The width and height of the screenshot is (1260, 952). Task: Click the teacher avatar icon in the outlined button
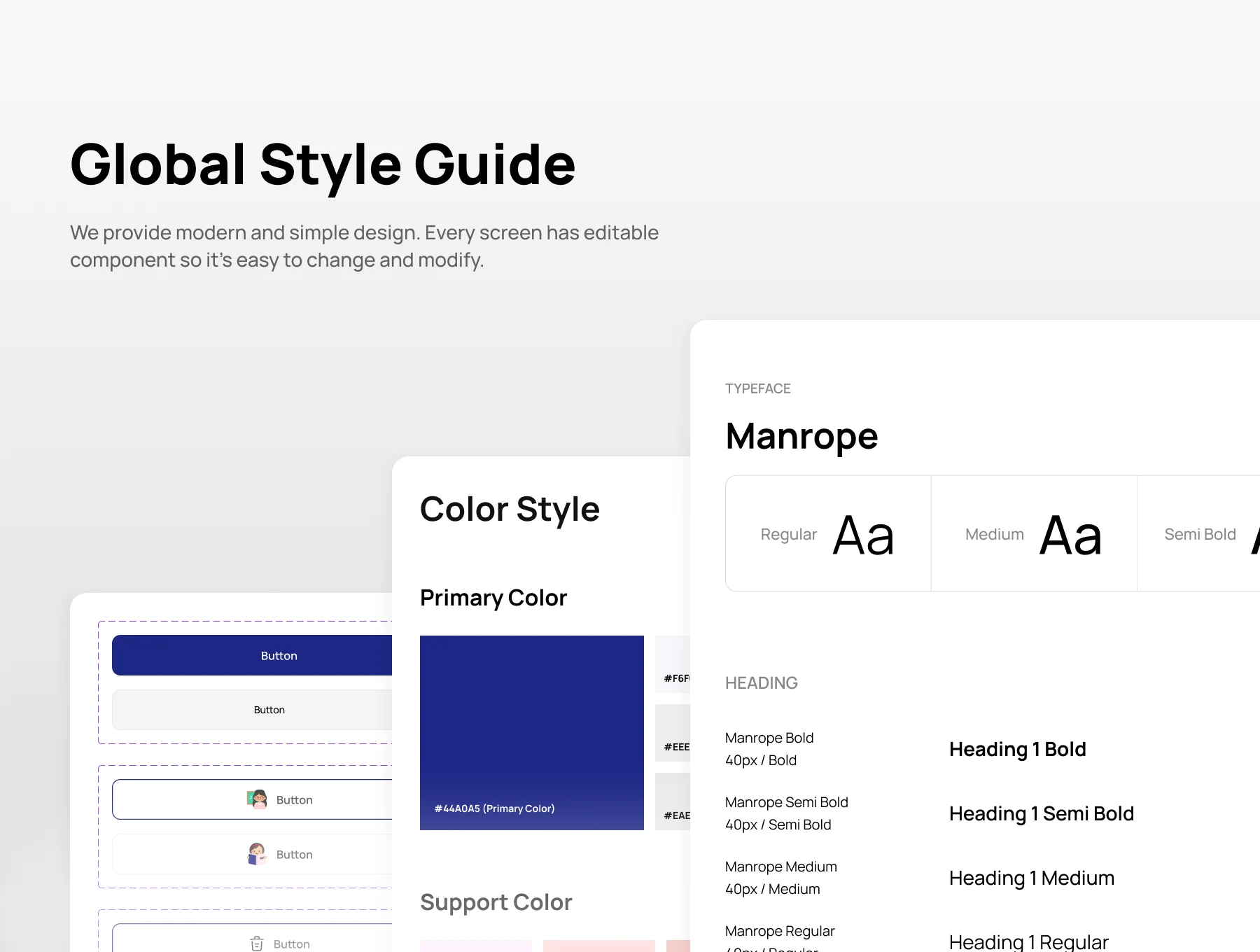(x=258, y=799)
